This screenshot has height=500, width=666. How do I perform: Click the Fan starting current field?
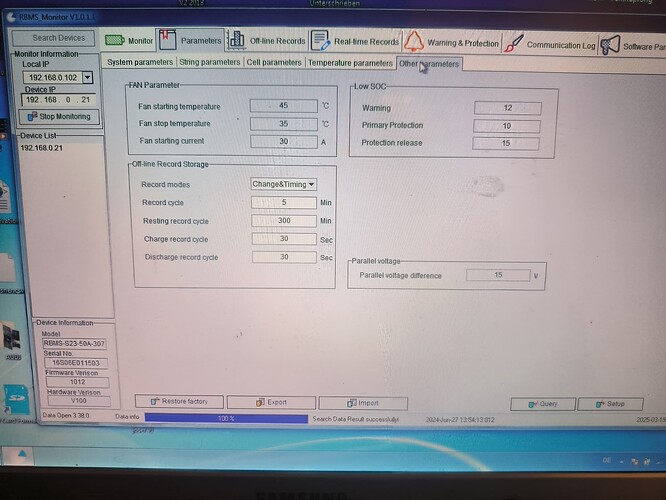click(x=284, y=141)
